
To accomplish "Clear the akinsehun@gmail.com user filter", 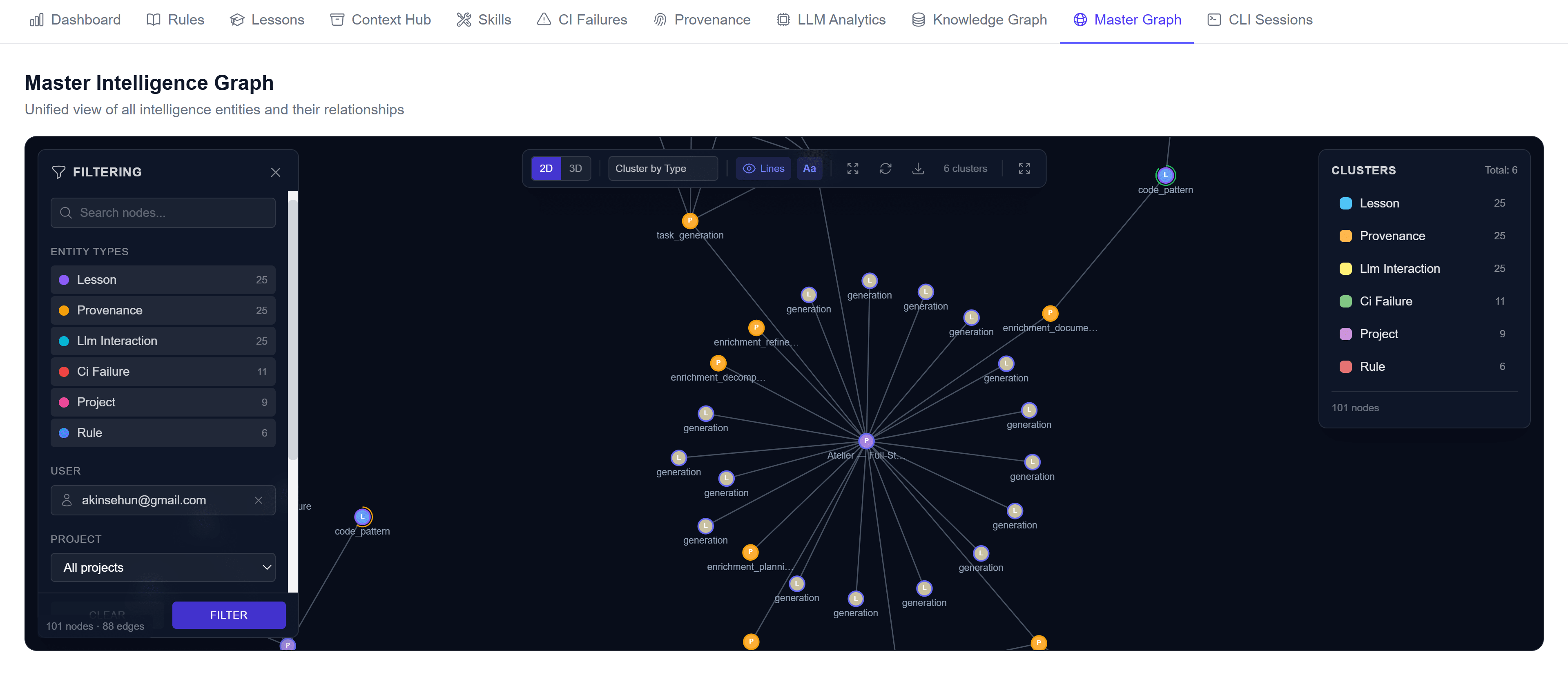I will [x=259, y=500].
